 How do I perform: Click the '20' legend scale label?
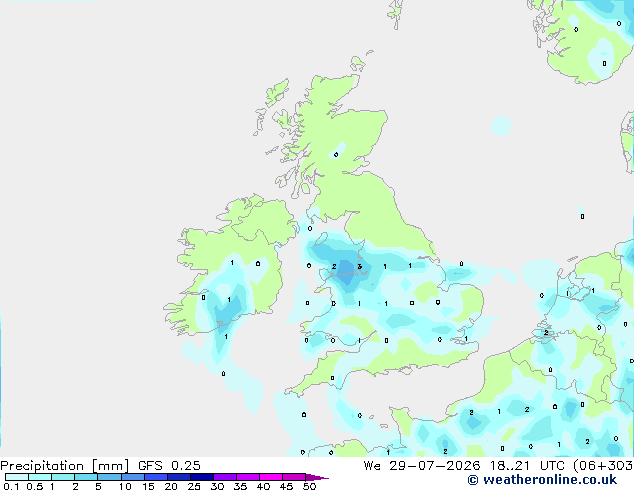pos(171,486)
